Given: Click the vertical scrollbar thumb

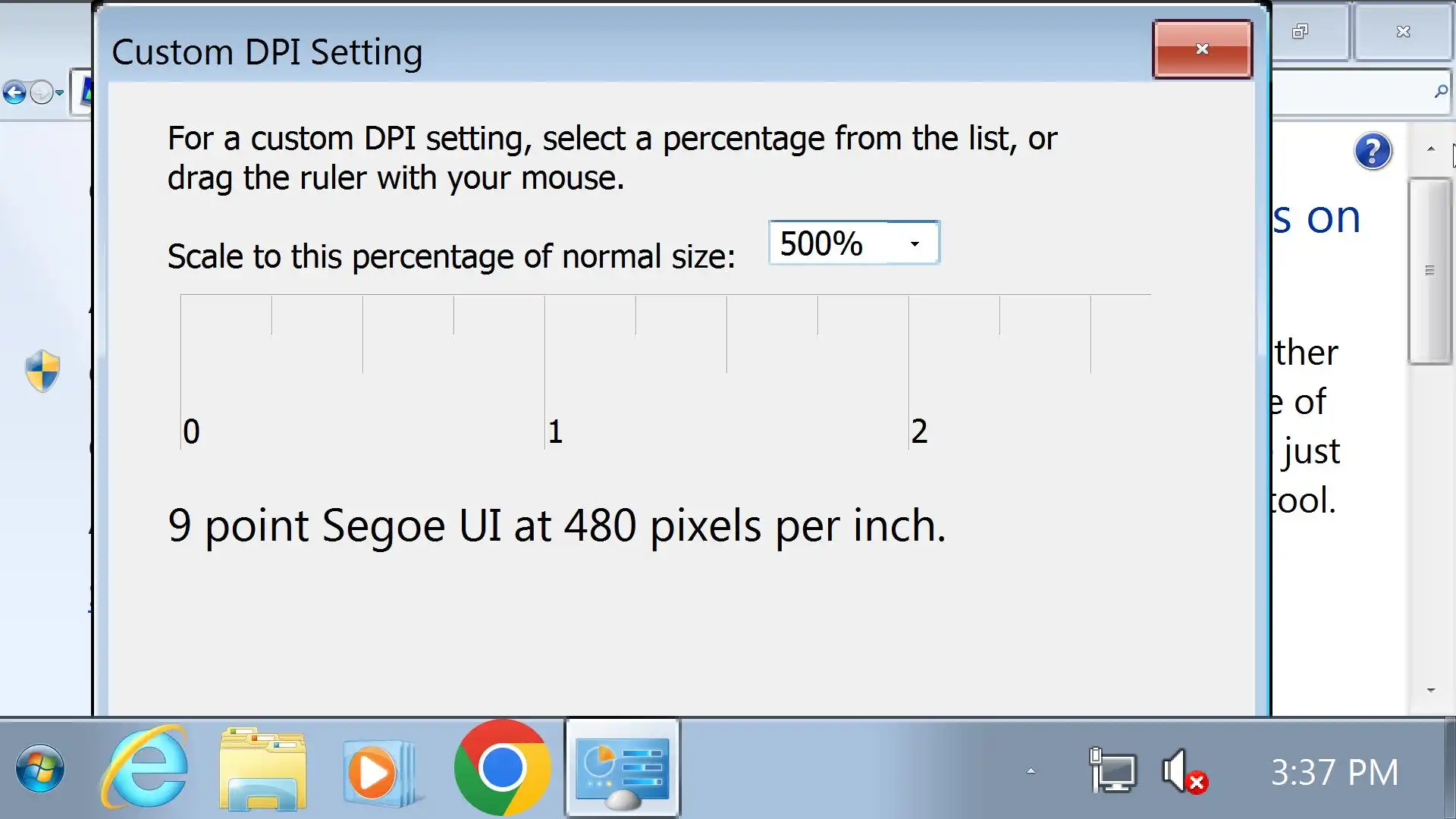Looking at the screenshot, I should point(1429,271).
